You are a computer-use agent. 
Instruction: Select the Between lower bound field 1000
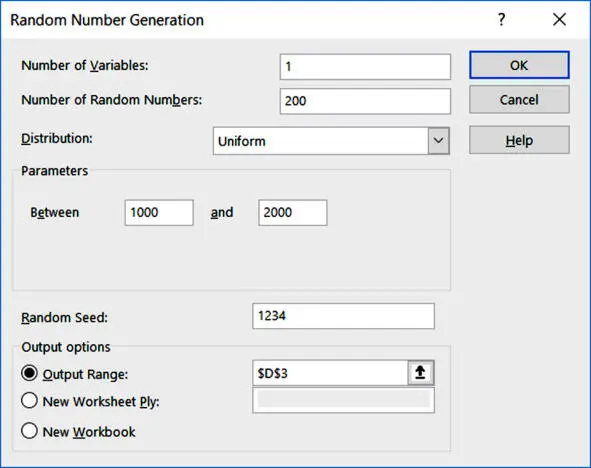[x=159, y=213]
